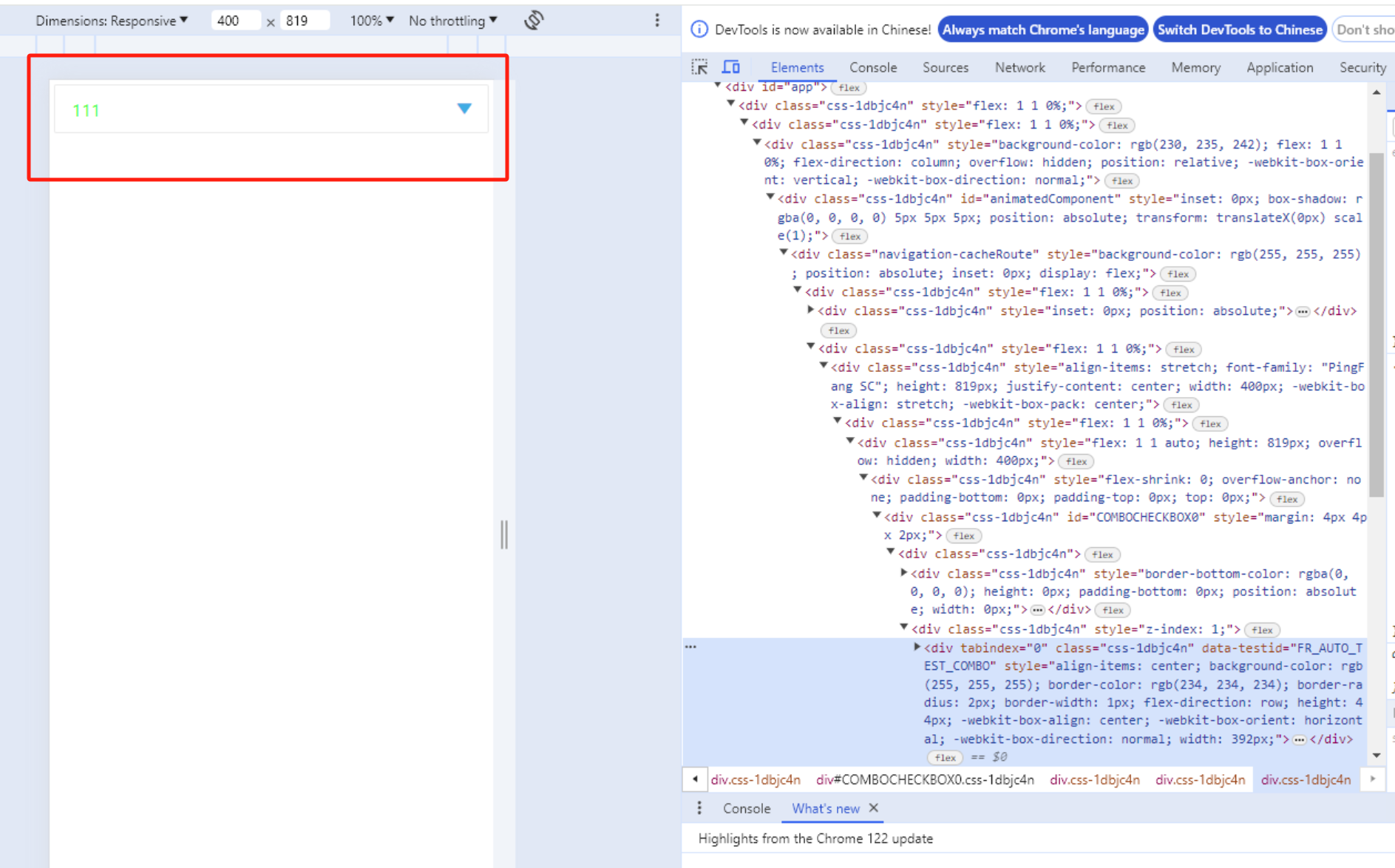
Task: Switch to the Security tab
Action: tap(1362, 67)
